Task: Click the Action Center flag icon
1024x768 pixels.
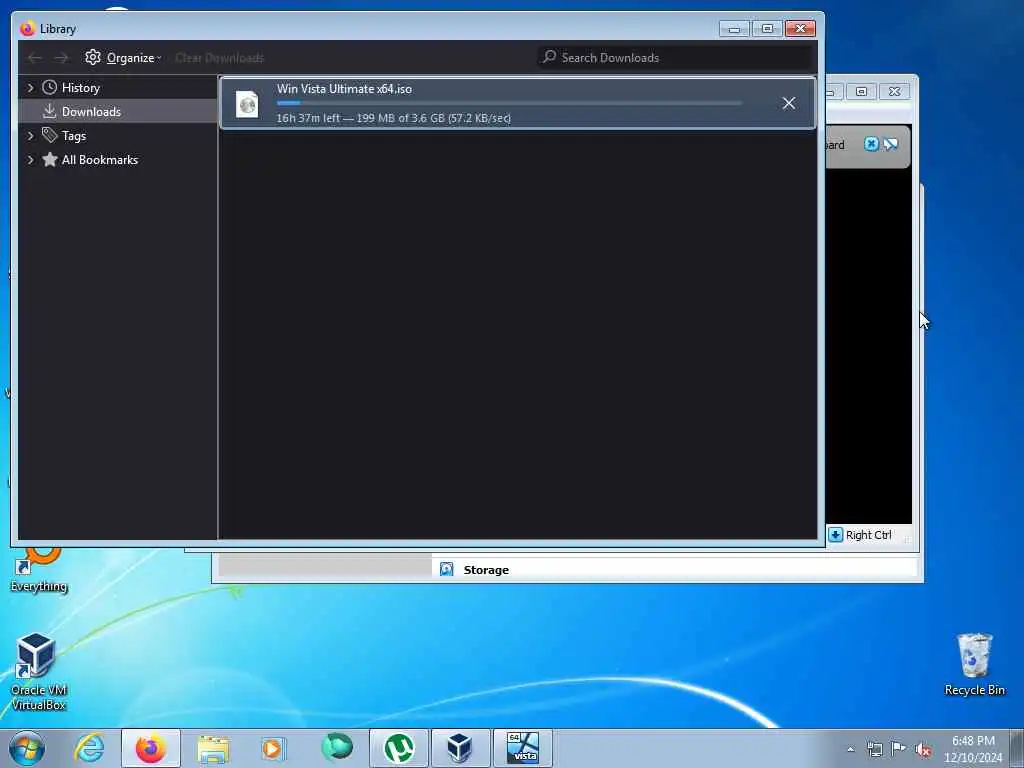Action: [899, 749]
